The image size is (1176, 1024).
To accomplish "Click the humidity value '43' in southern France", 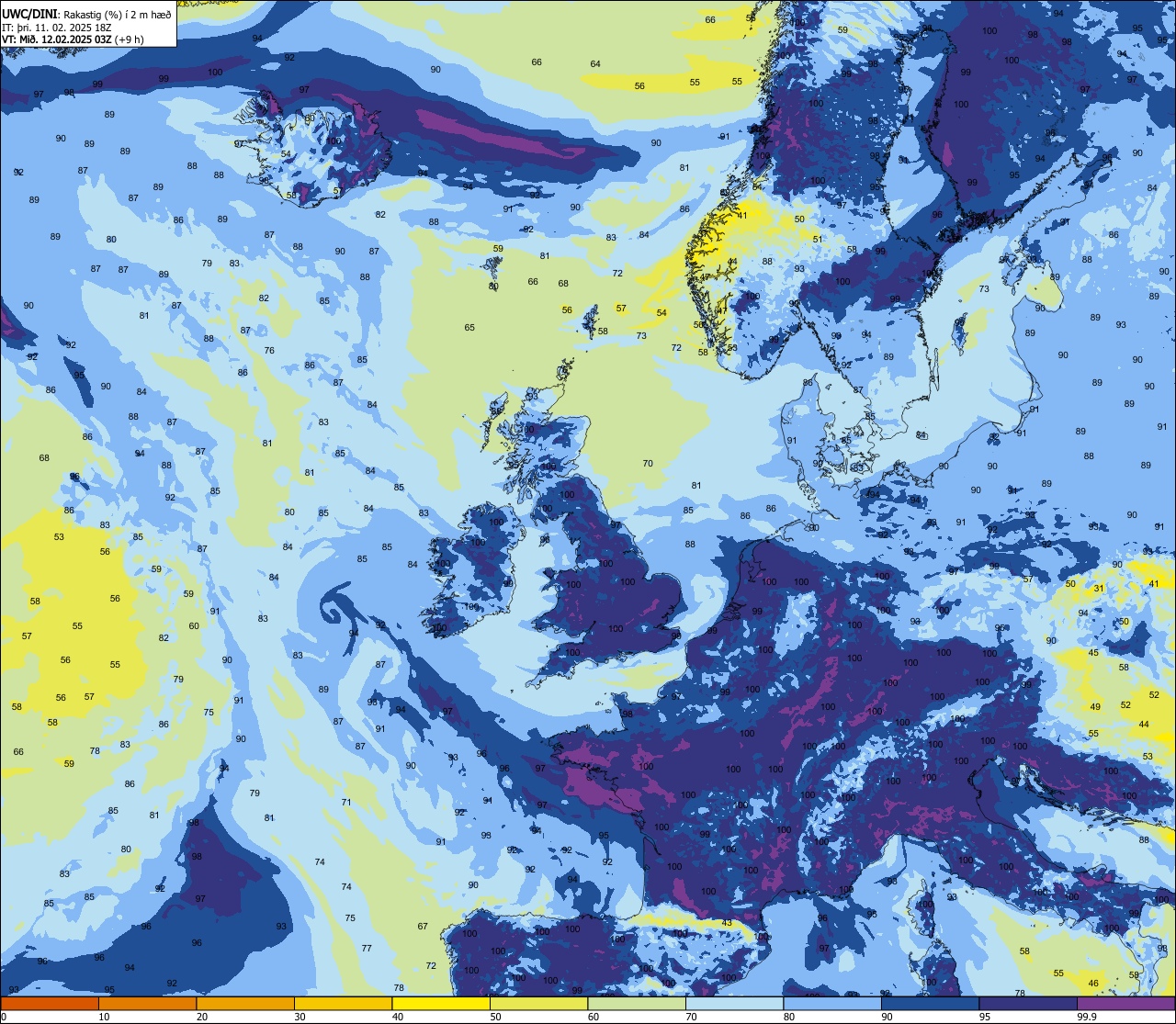I will pos(727,923).
